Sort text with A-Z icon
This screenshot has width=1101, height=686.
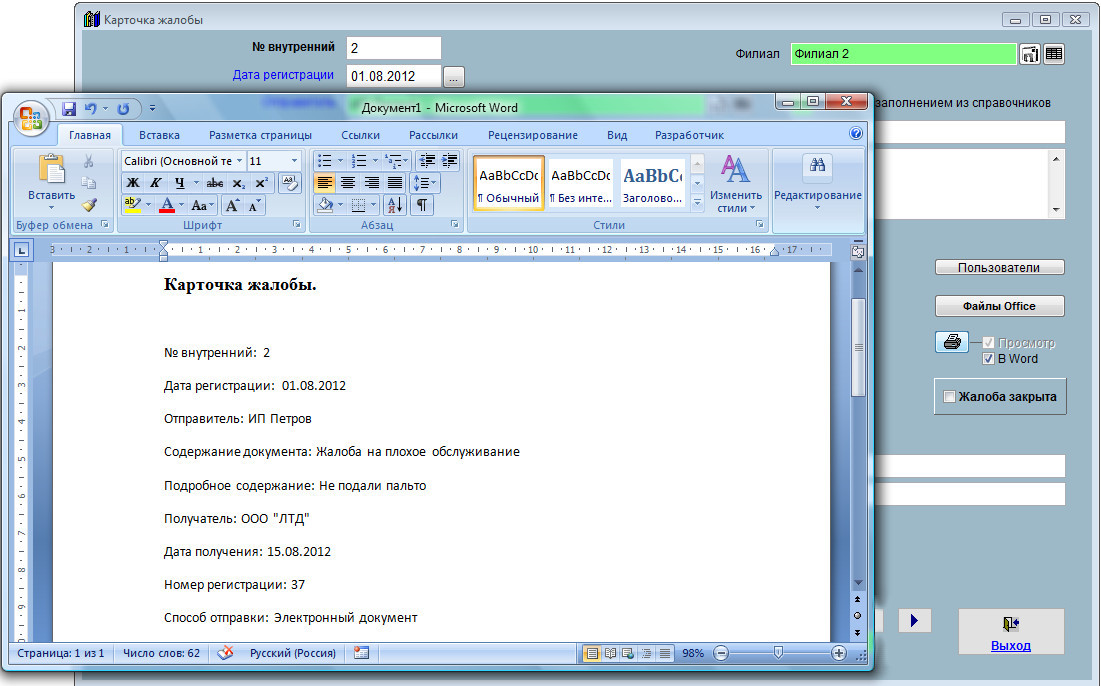tap(395, 205)
